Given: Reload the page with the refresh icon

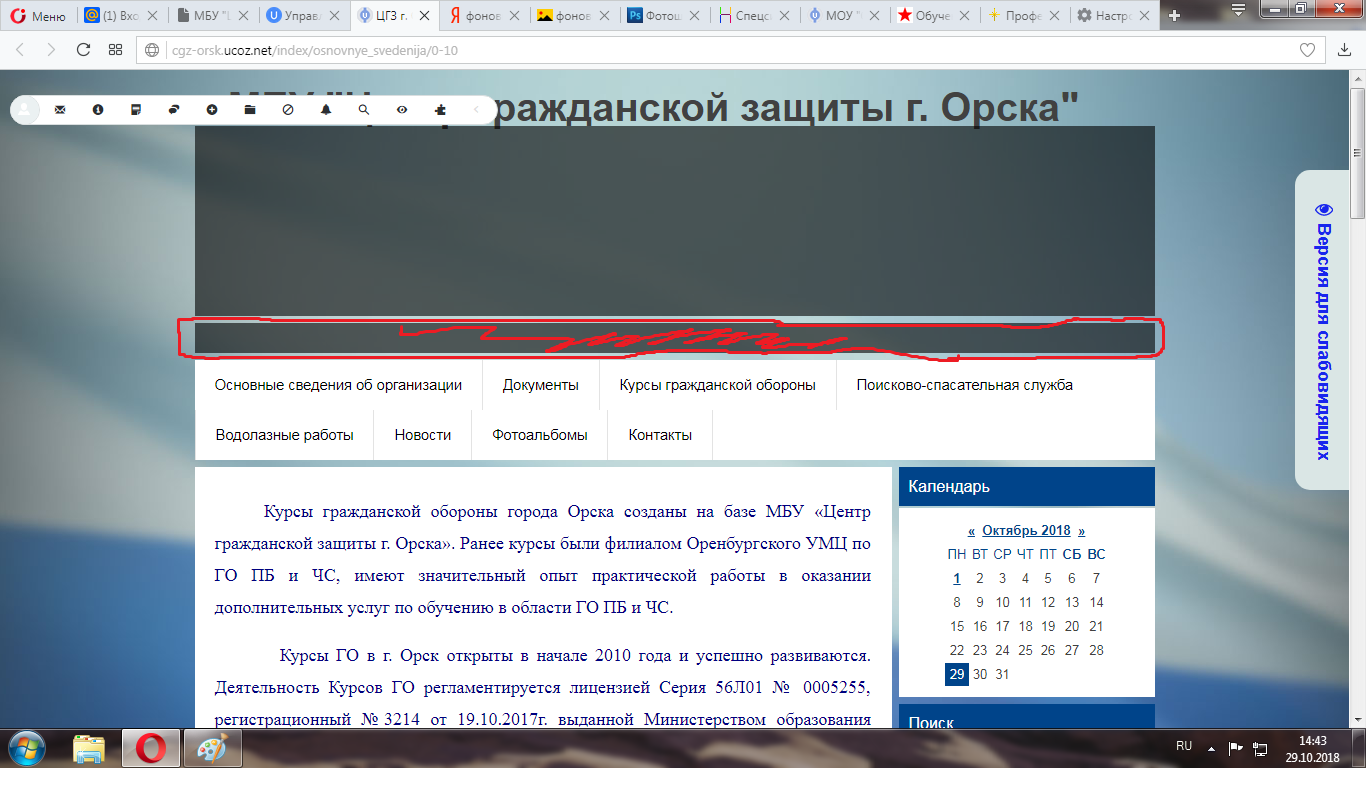Looking at the screenshot, I should coord(84,49).
